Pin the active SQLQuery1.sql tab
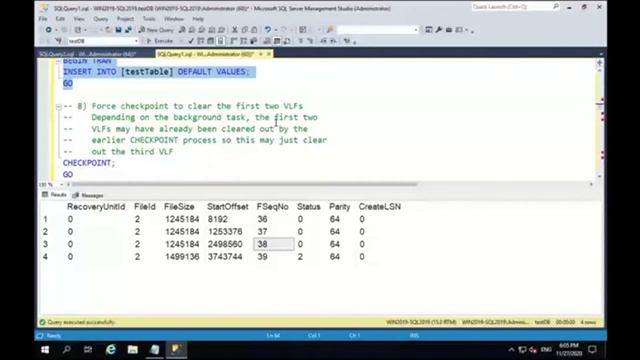 pyautogui.click(x=261, y=54)
